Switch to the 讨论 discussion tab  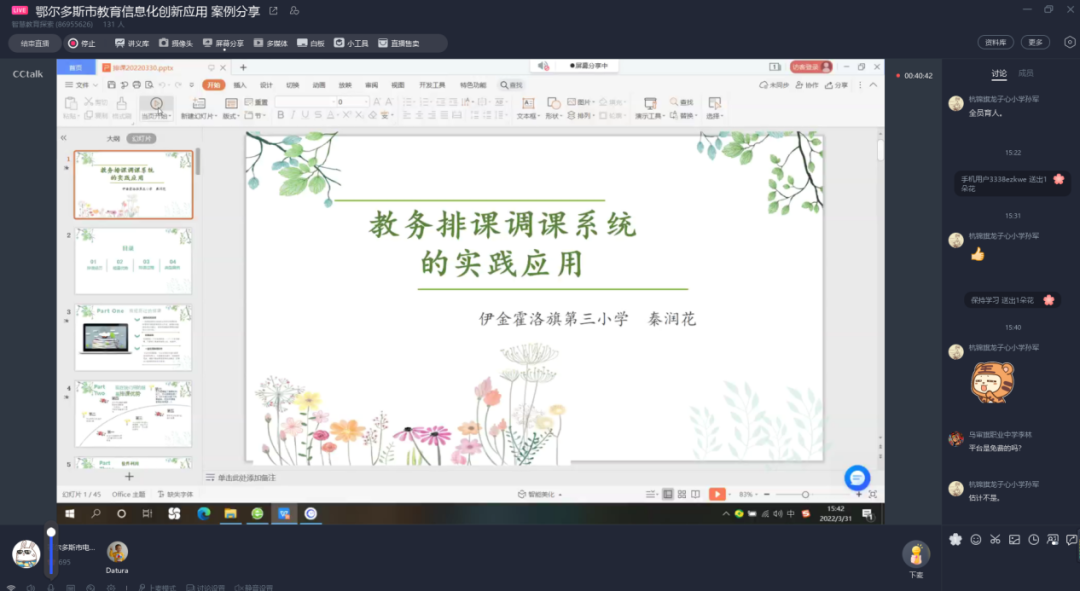[999, 74]
